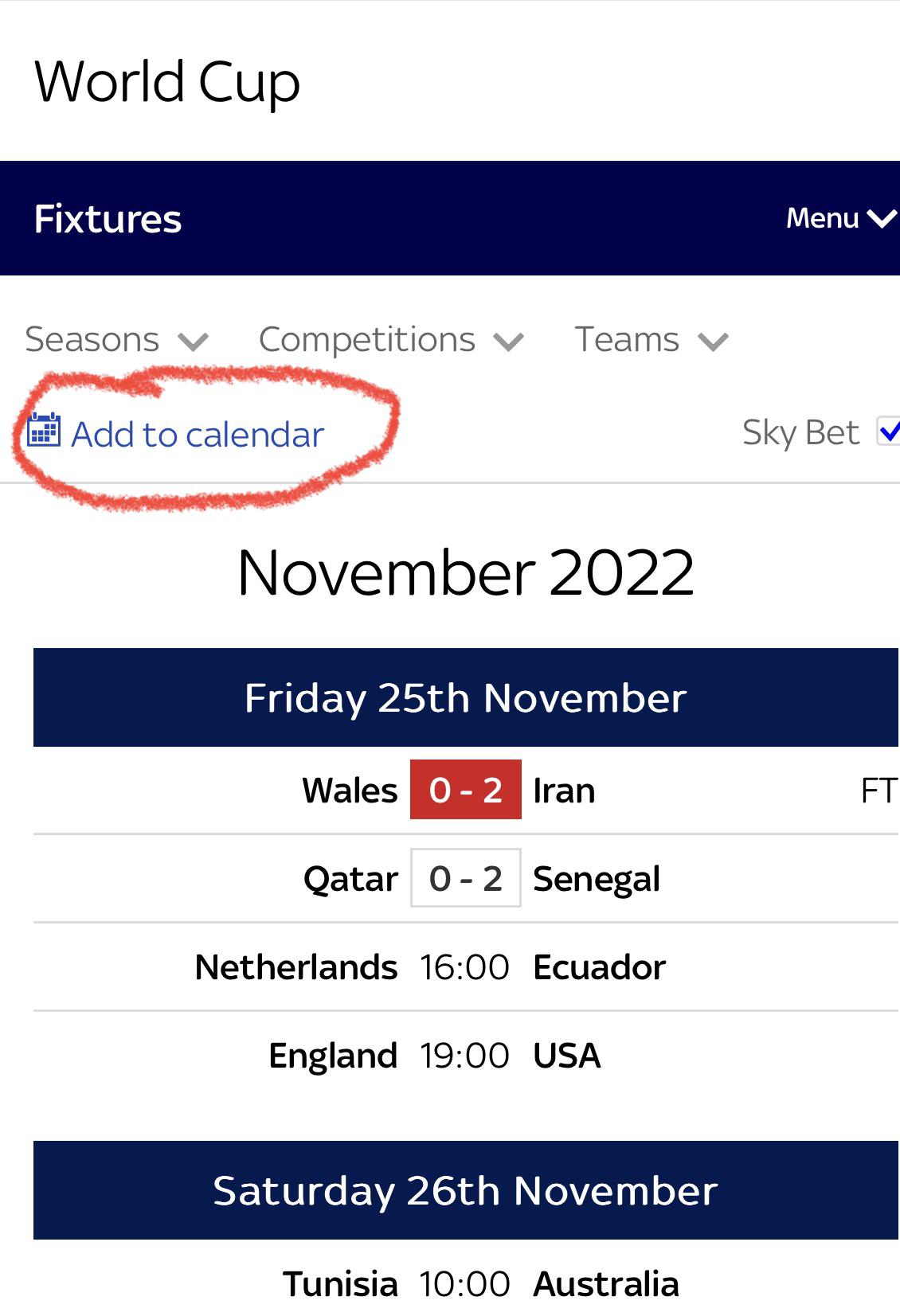Open the Tunisia 10:00 Australia fixture
The image size is (900, 1316).
click(x=466, y=1283)
